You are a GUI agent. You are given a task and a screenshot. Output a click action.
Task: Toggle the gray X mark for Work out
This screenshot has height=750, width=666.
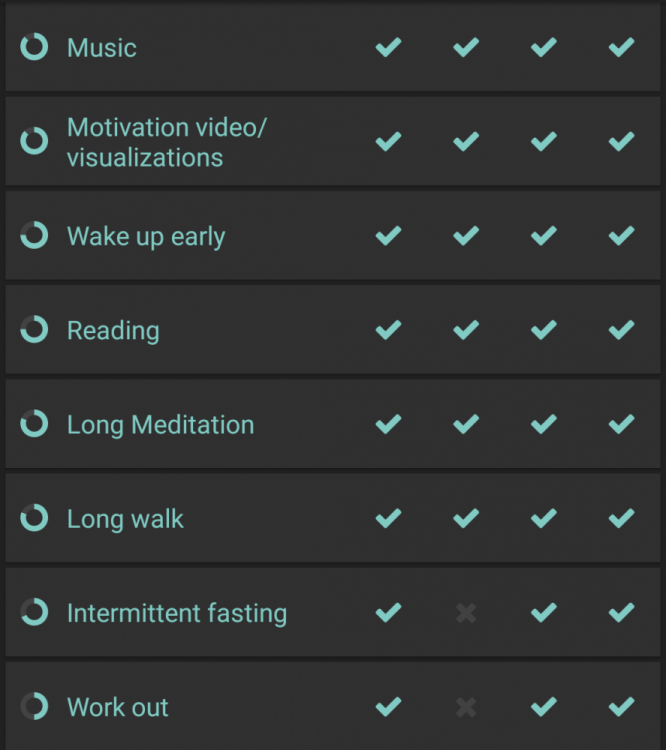click(466, 707)
